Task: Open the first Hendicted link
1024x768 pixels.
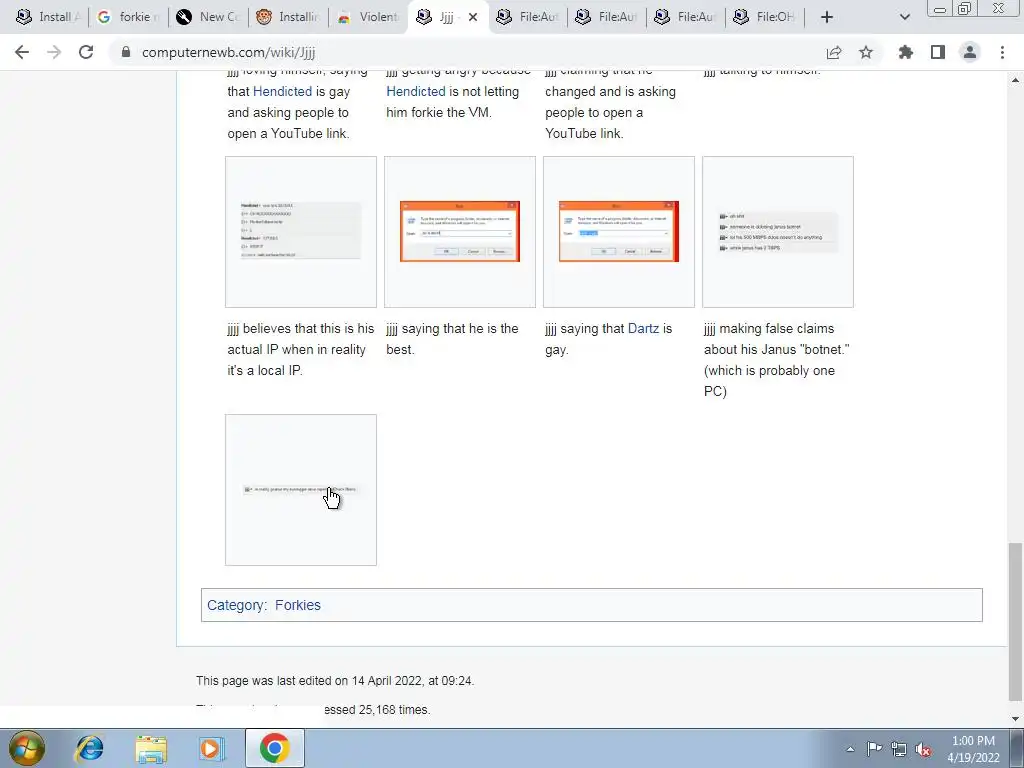Action: tap(282, 91)
